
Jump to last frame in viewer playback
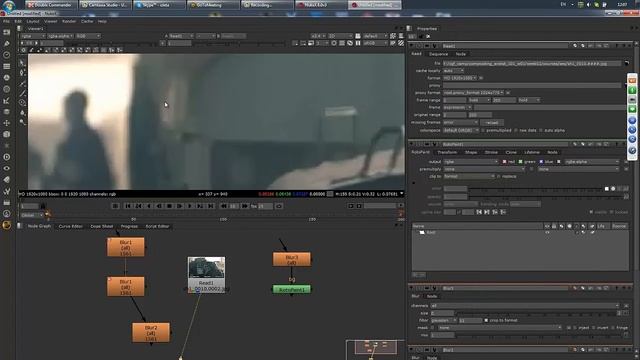(x=211, y=206)
